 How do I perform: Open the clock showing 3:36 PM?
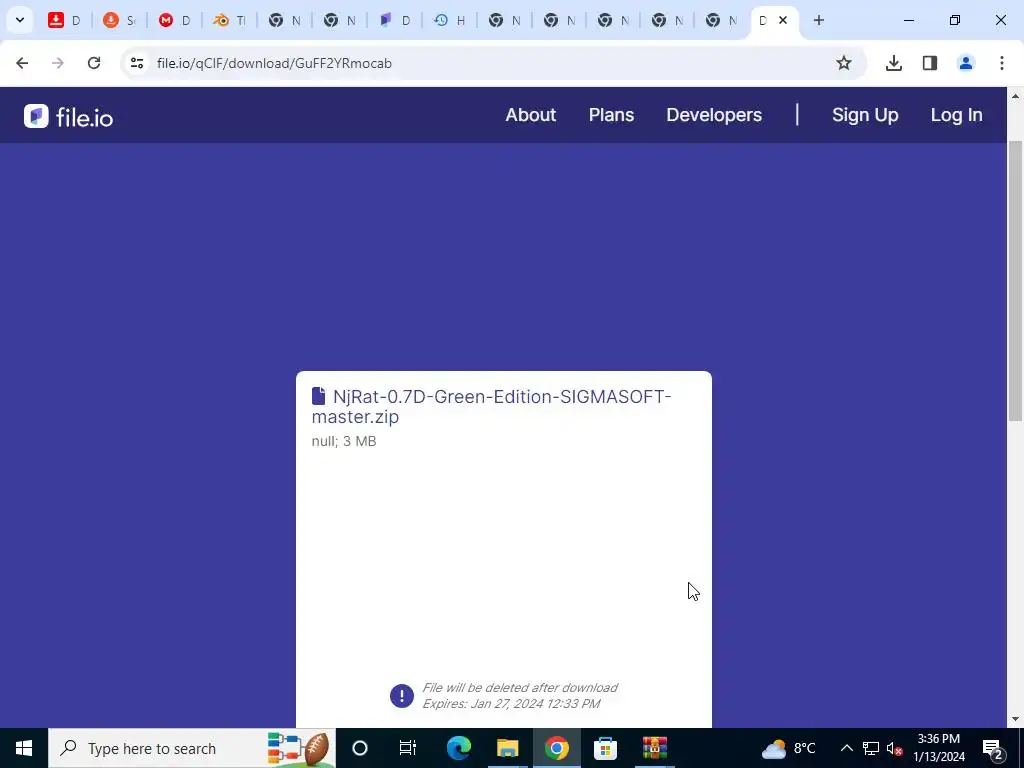pos(939,748)
